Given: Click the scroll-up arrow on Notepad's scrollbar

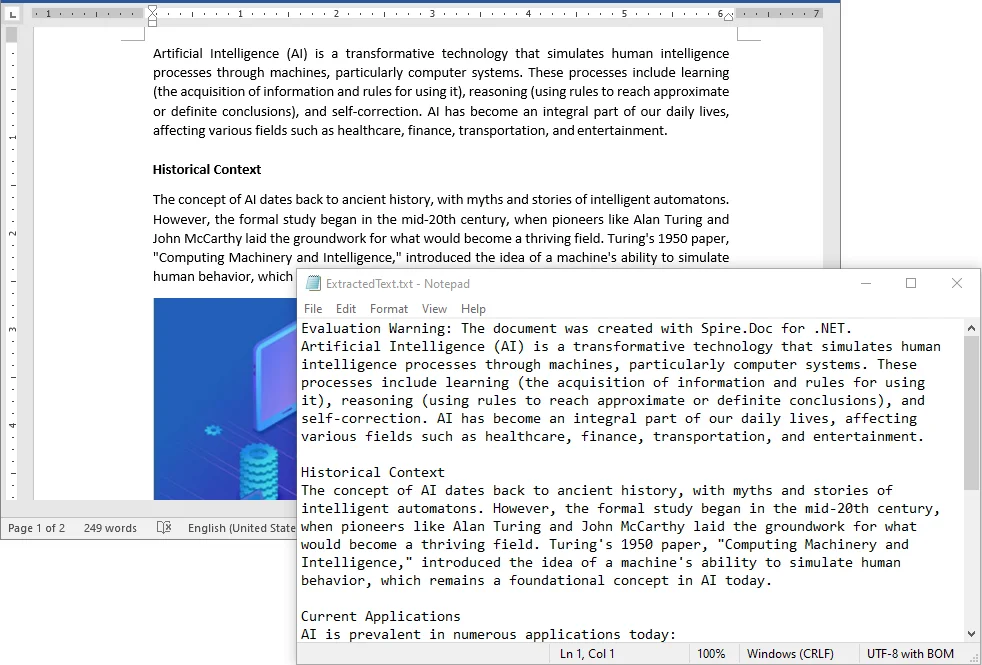Looking at the screenshot, I should 970,326.
